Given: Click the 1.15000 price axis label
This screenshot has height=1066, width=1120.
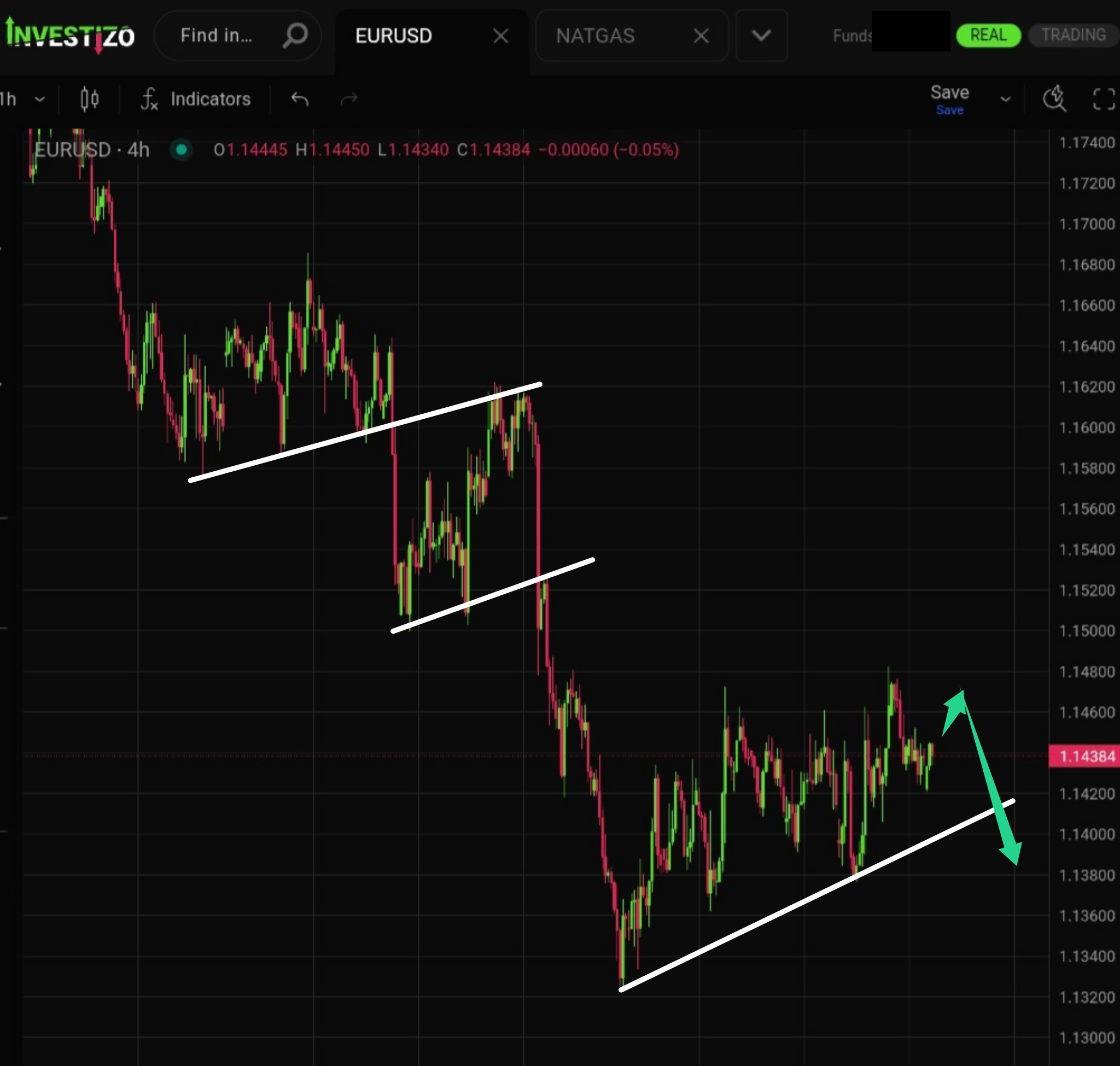Looking at the screenshot, I should click(x=1087, y=631).
